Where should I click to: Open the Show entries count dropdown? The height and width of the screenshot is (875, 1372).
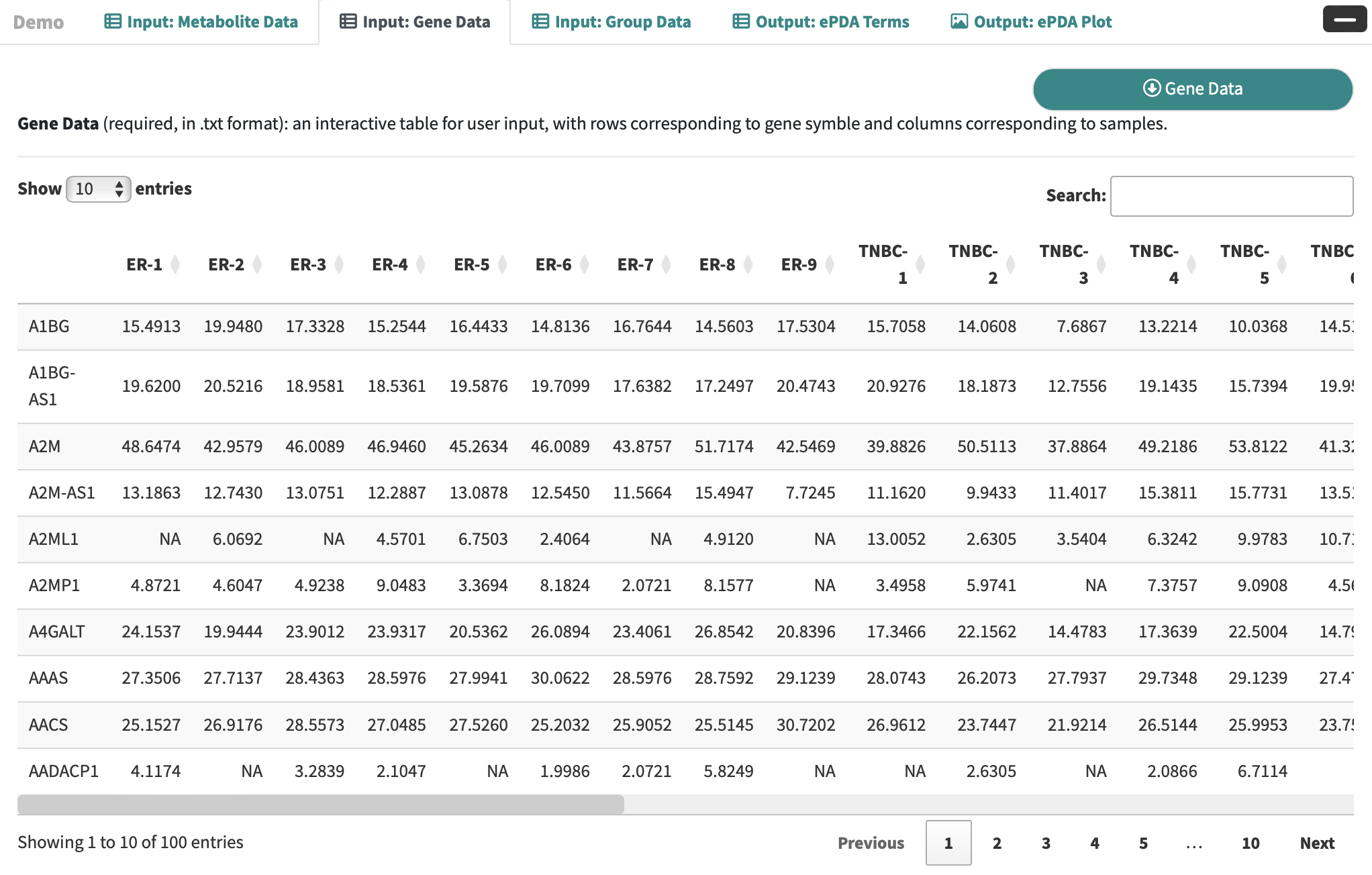tap(98, 189)
